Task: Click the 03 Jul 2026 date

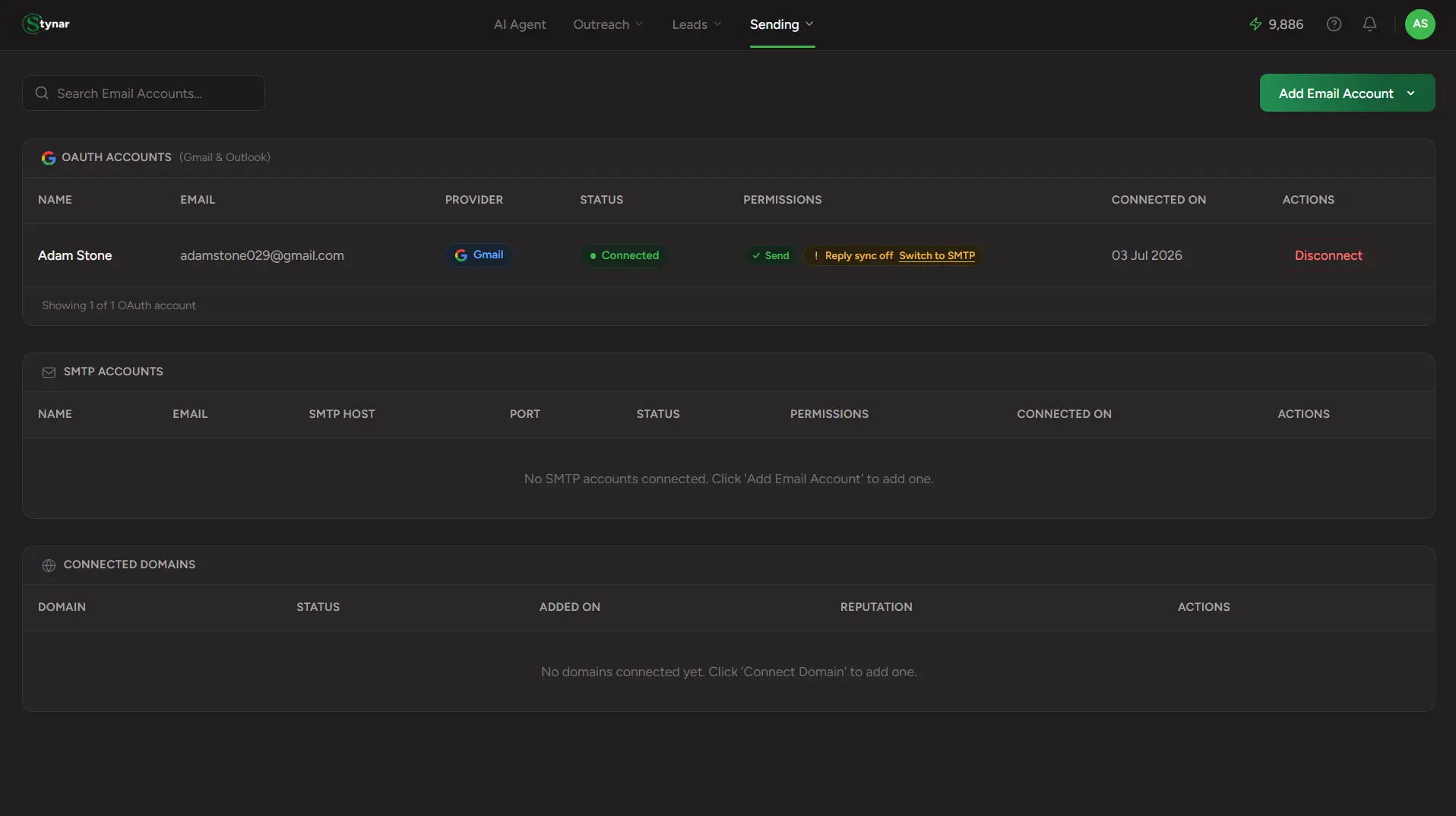Action: 1146,255
